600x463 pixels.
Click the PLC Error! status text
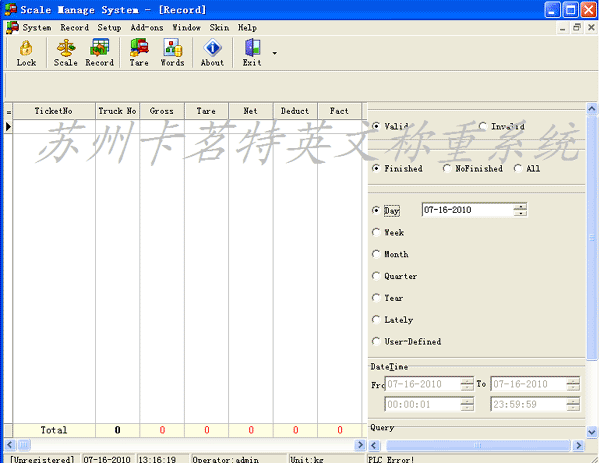[391, 459]
